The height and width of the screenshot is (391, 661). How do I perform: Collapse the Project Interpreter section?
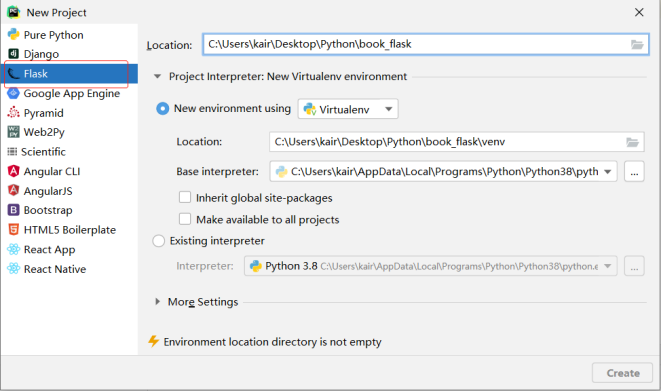[x=157, y=77]
